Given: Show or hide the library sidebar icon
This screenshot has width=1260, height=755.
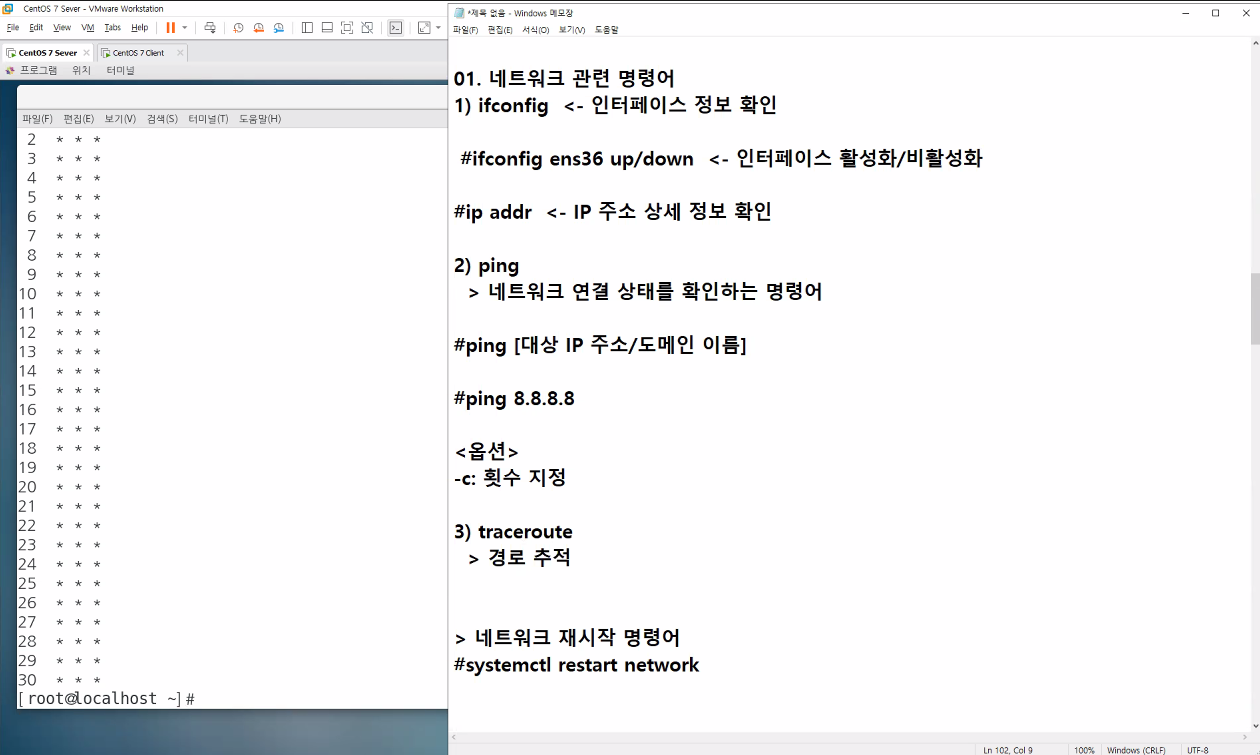Looking at the screenshot, I should click(x=307, y=28).
